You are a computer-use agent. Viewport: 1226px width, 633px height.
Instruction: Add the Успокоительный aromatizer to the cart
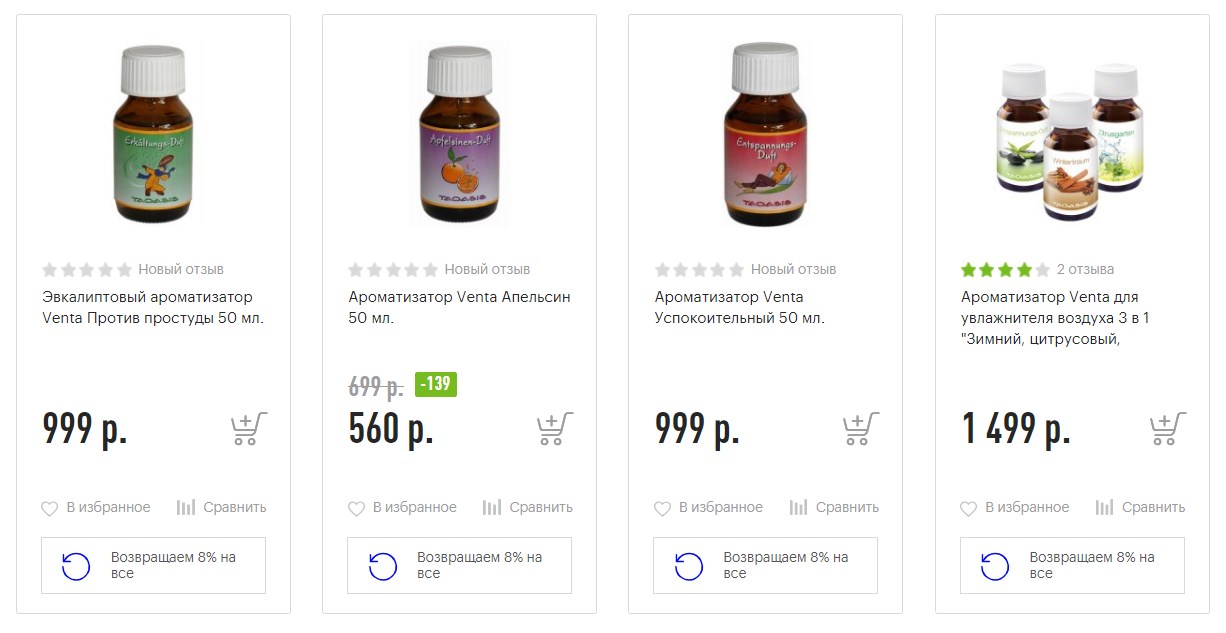(x=862, y=429)
